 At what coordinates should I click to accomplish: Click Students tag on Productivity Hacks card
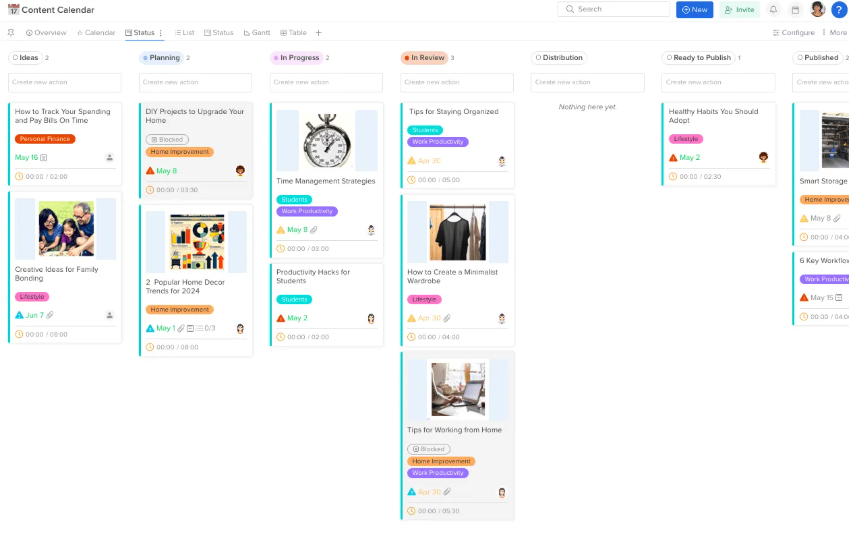pos(294,299)
